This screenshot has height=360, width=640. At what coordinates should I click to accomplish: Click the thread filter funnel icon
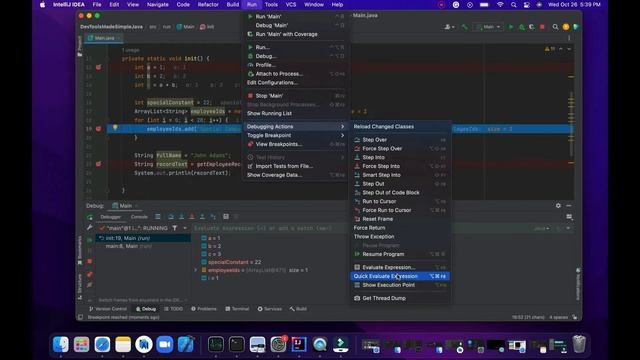[x=175, y=228]
